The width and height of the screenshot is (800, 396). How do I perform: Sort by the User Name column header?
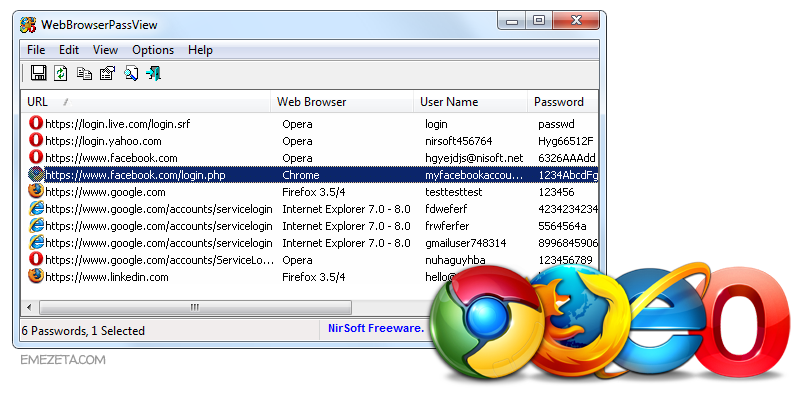[470, 102]
